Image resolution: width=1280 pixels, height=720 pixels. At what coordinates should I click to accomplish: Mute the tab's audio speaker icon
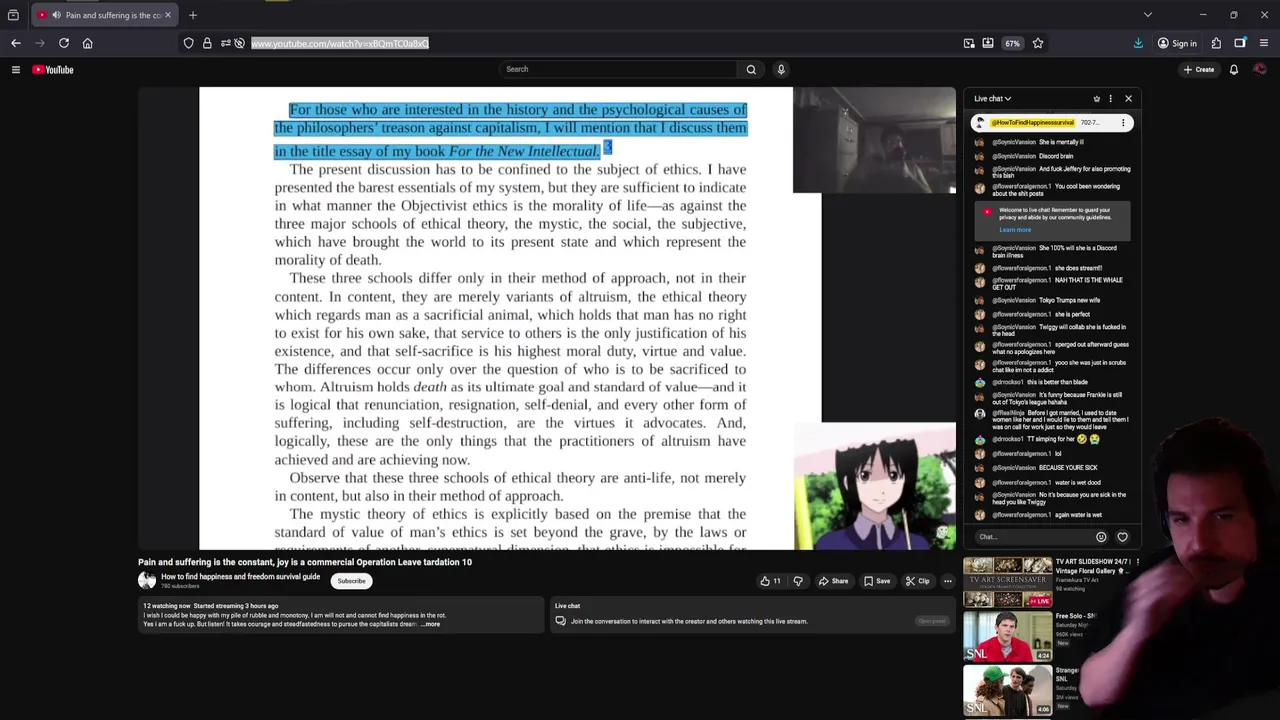[55, 15]
